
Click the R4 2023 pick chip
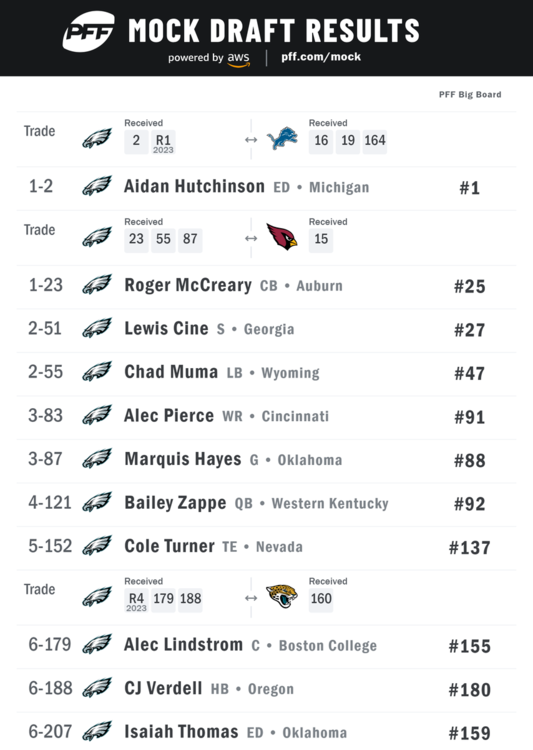[136, 601]
